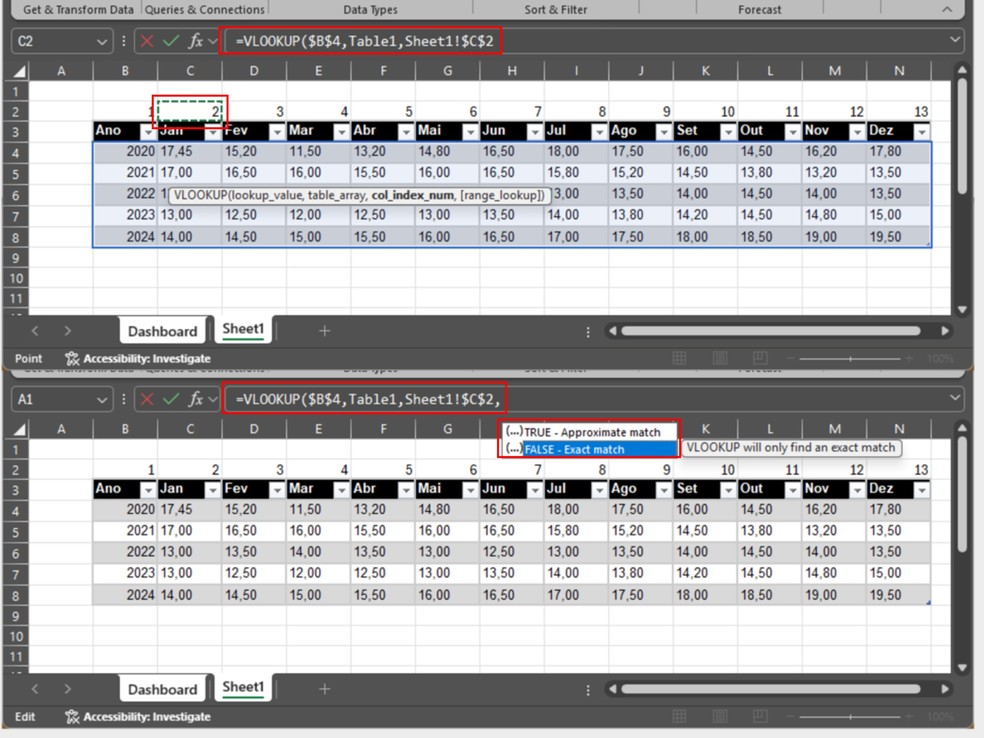Click the New sheet plus icon in the Point-mode window
Screen dimensions: 984x738
[x=324, y=330]
